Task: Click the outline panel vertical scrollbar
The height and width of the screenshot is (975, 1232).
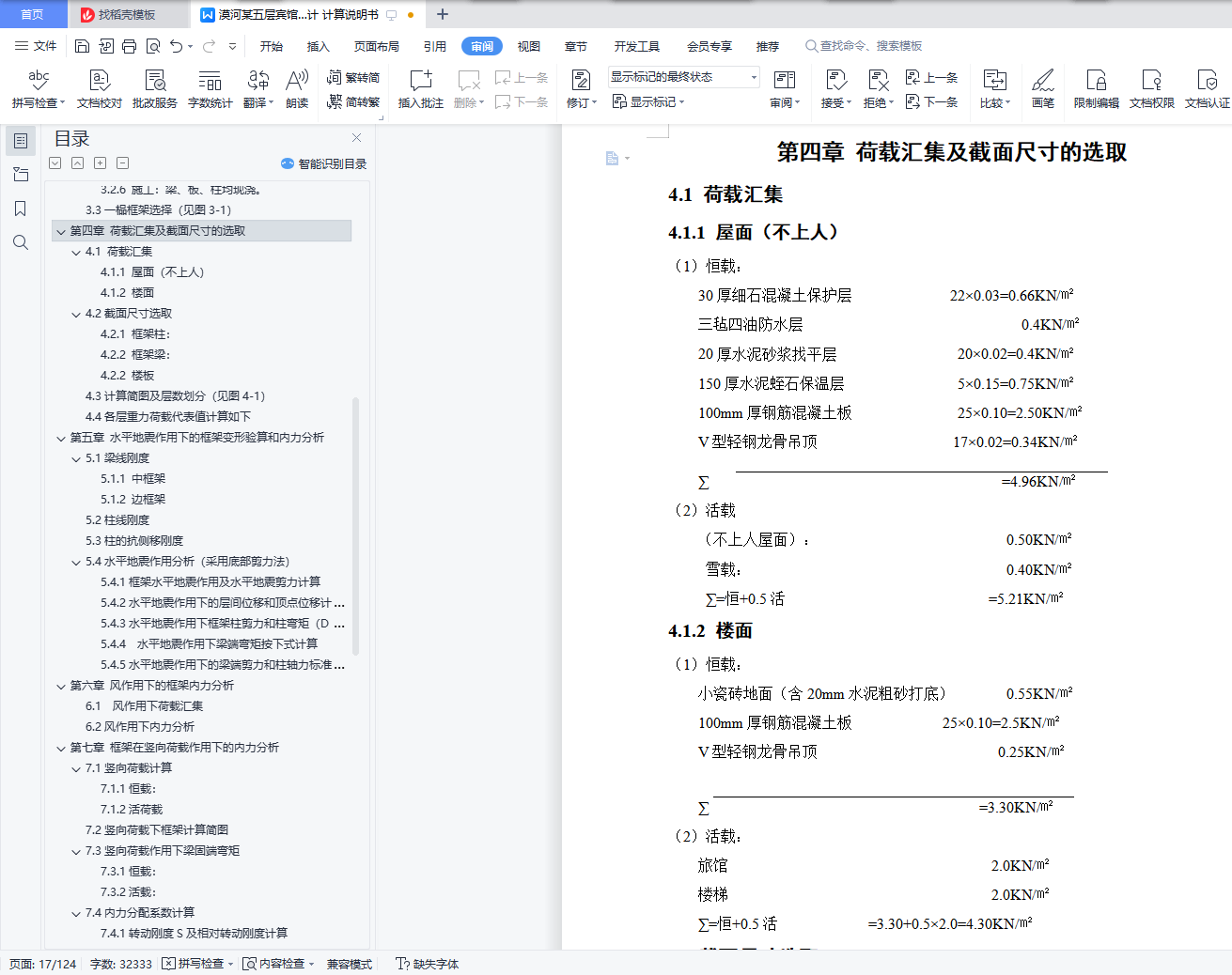Action: 355,526
